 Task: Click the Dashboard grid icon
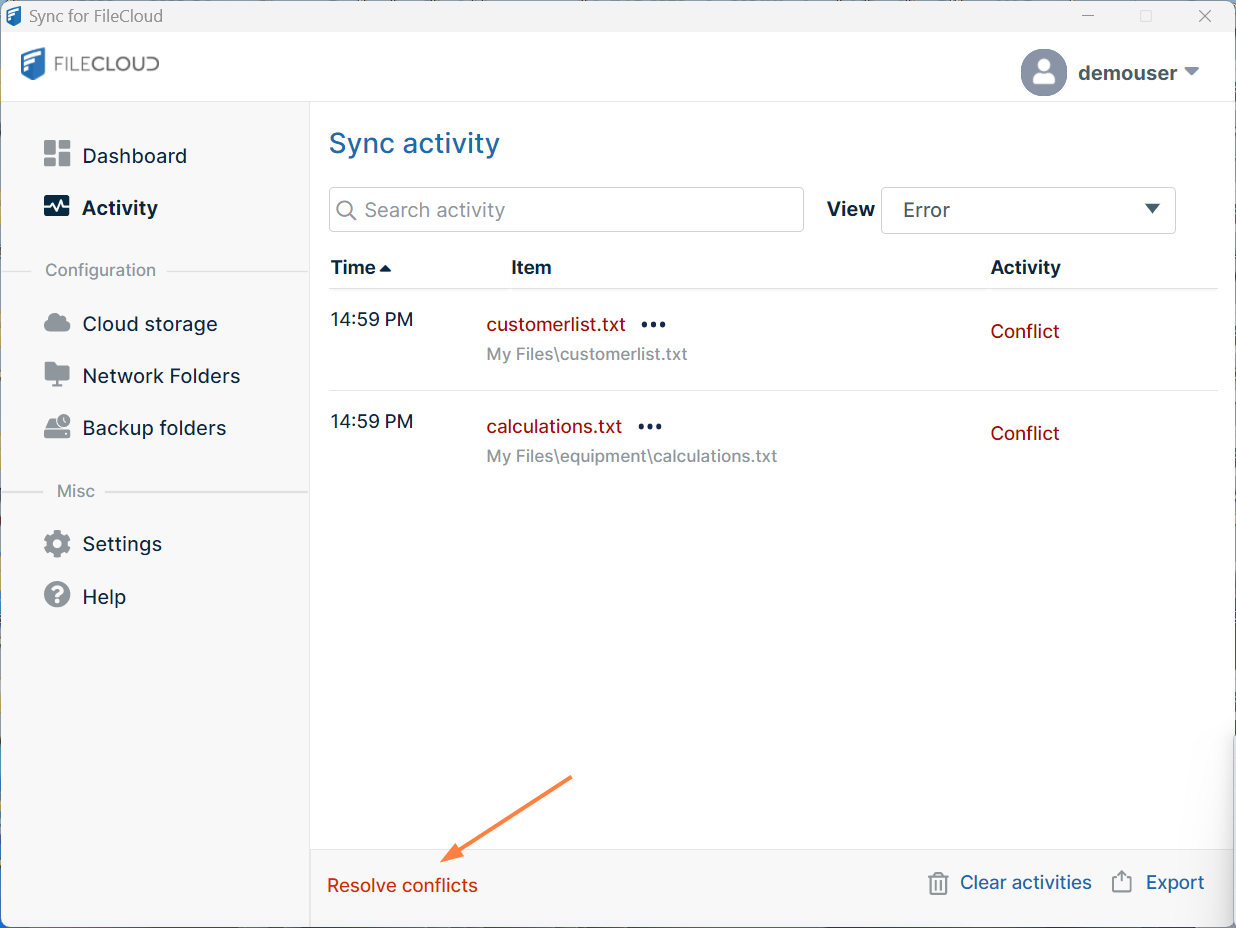[x=57, y=154]
